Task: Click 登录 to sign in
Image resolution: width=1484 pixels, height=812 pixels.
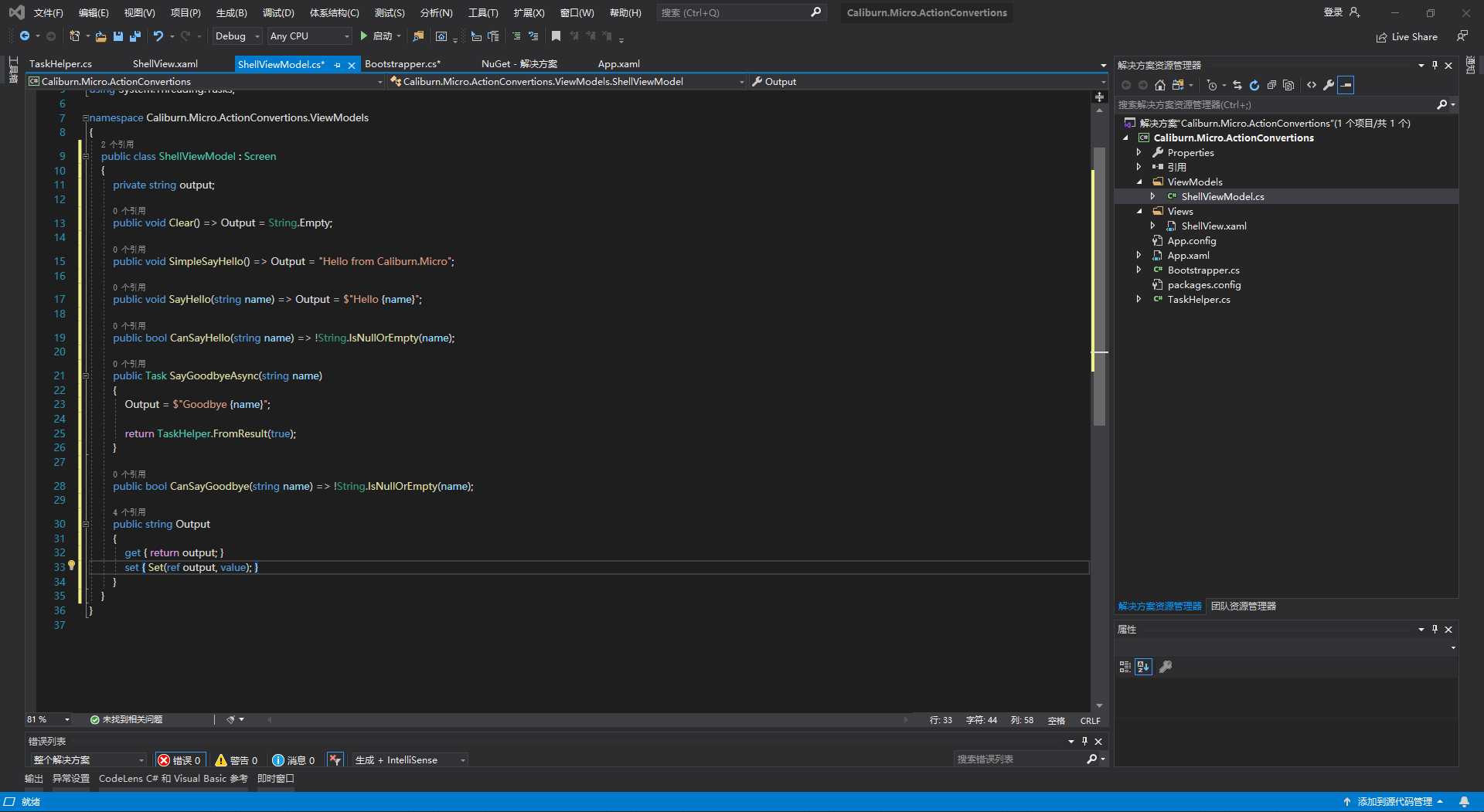Action: tap(1341, 12)
